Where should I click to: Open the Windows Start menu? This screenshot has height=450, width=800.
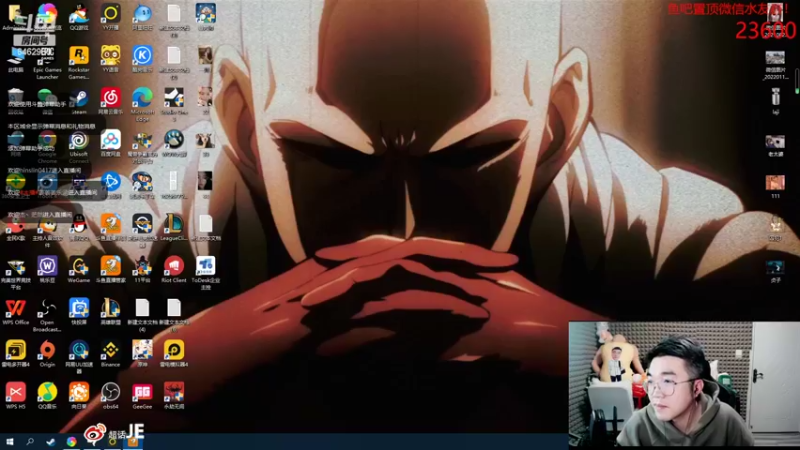(x=10, y=442)
